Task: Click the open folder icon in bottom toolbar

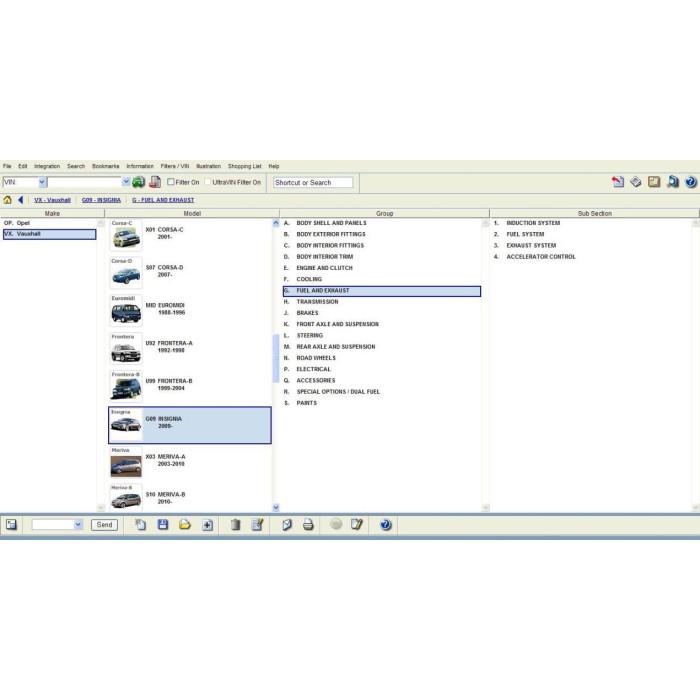Action: pos(185,525)
